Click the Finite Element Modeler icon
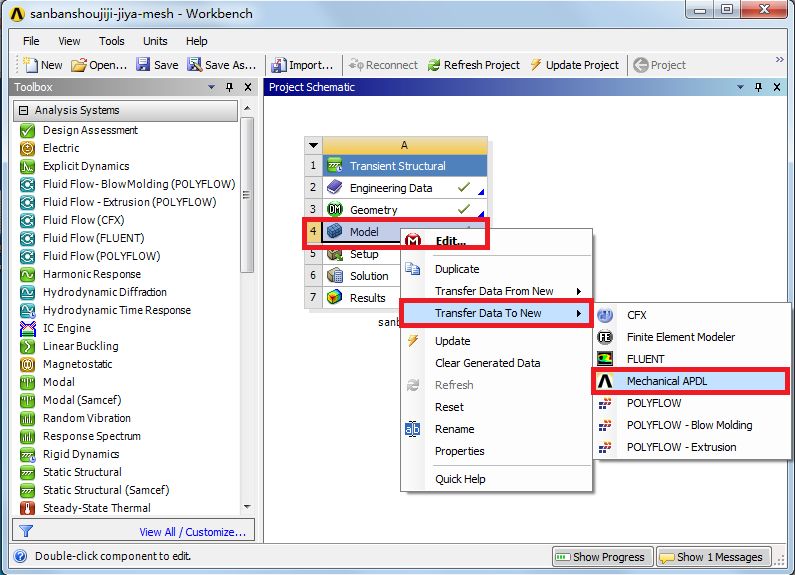Viewport: 795px width, 575px height. point(605,337)
